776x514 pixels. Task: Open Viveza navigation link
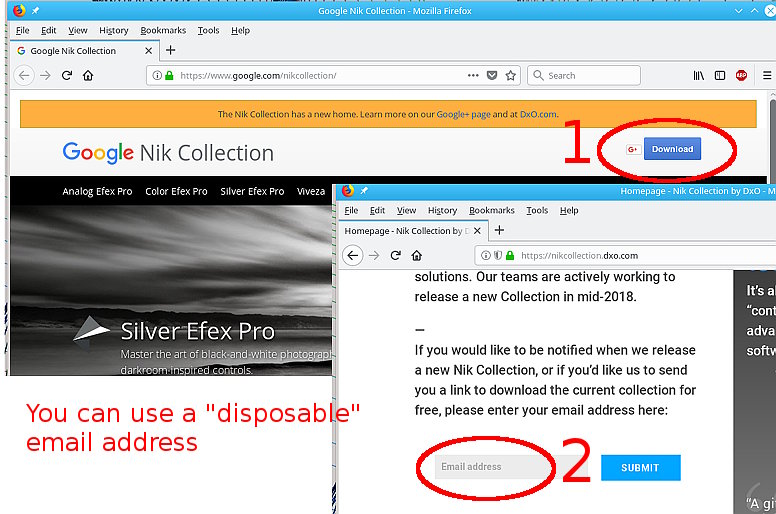click(x=311, y=191)
